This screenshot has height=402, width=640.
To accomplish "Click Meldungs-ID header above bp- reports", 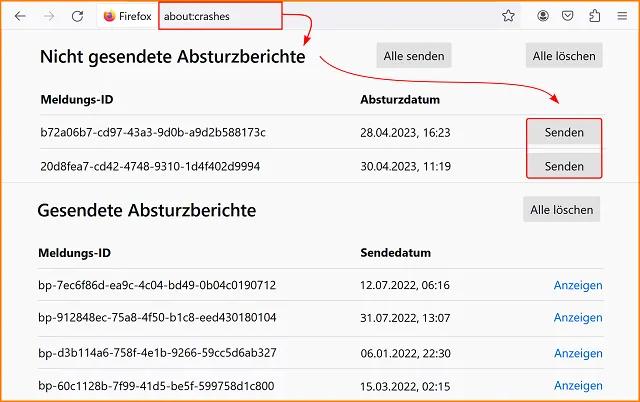I will point(74,253).
